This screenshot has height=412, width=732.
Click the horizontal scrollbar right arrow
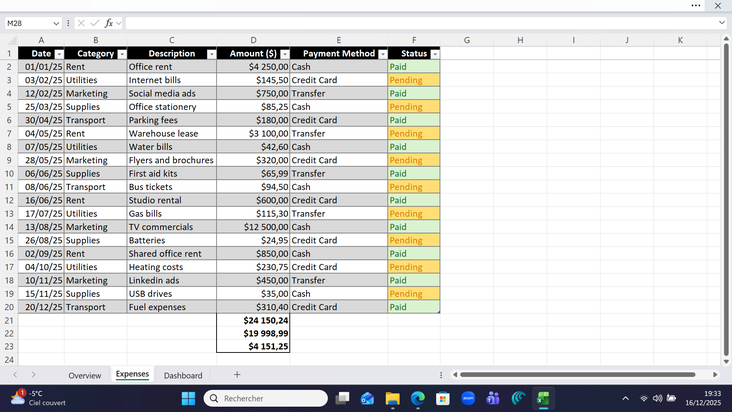tap(715, 375)
